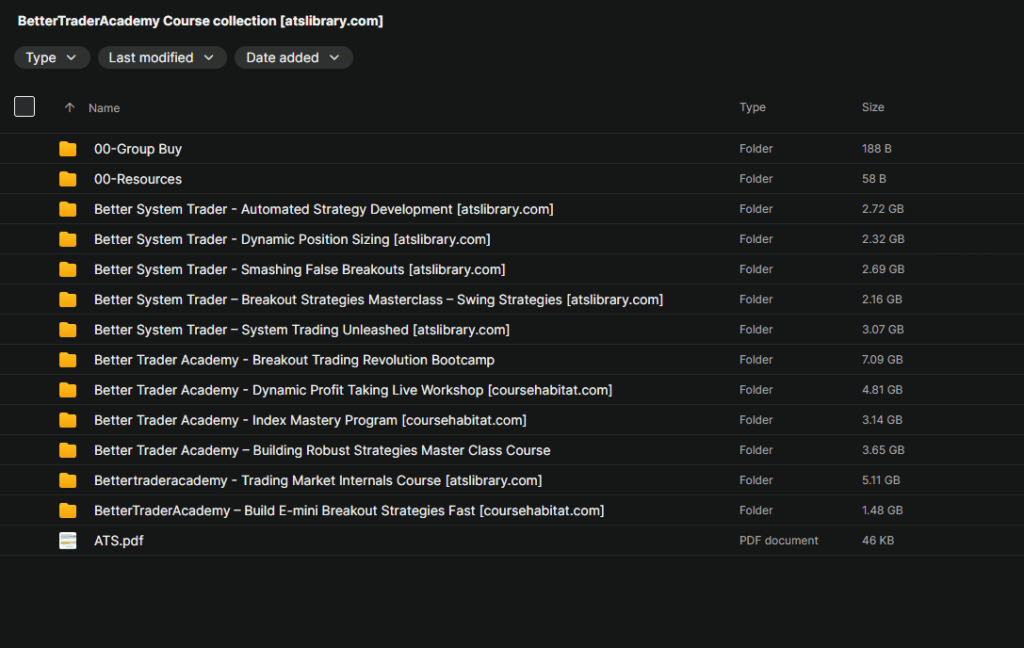Sort the list by Type column header
1024x648 pixels.
(752, 107)
